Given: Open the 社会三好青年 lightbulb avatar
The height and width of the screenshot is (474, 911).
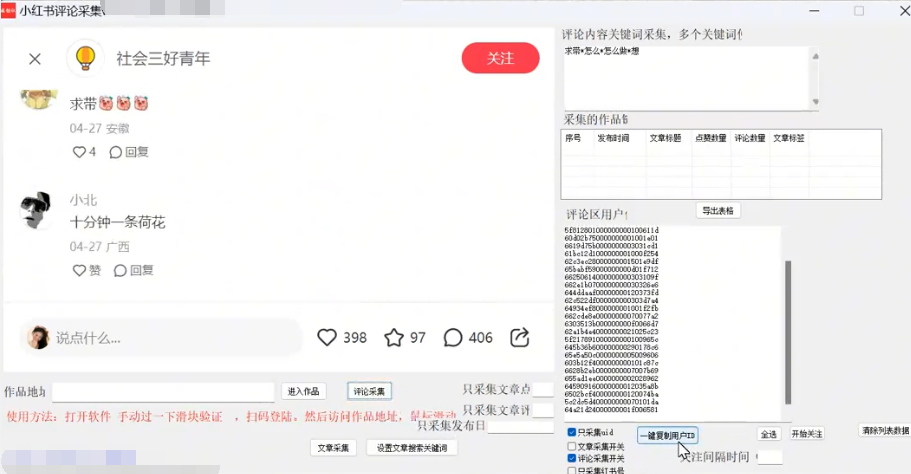Looking at the screenshot, I should tap(85, 58).
